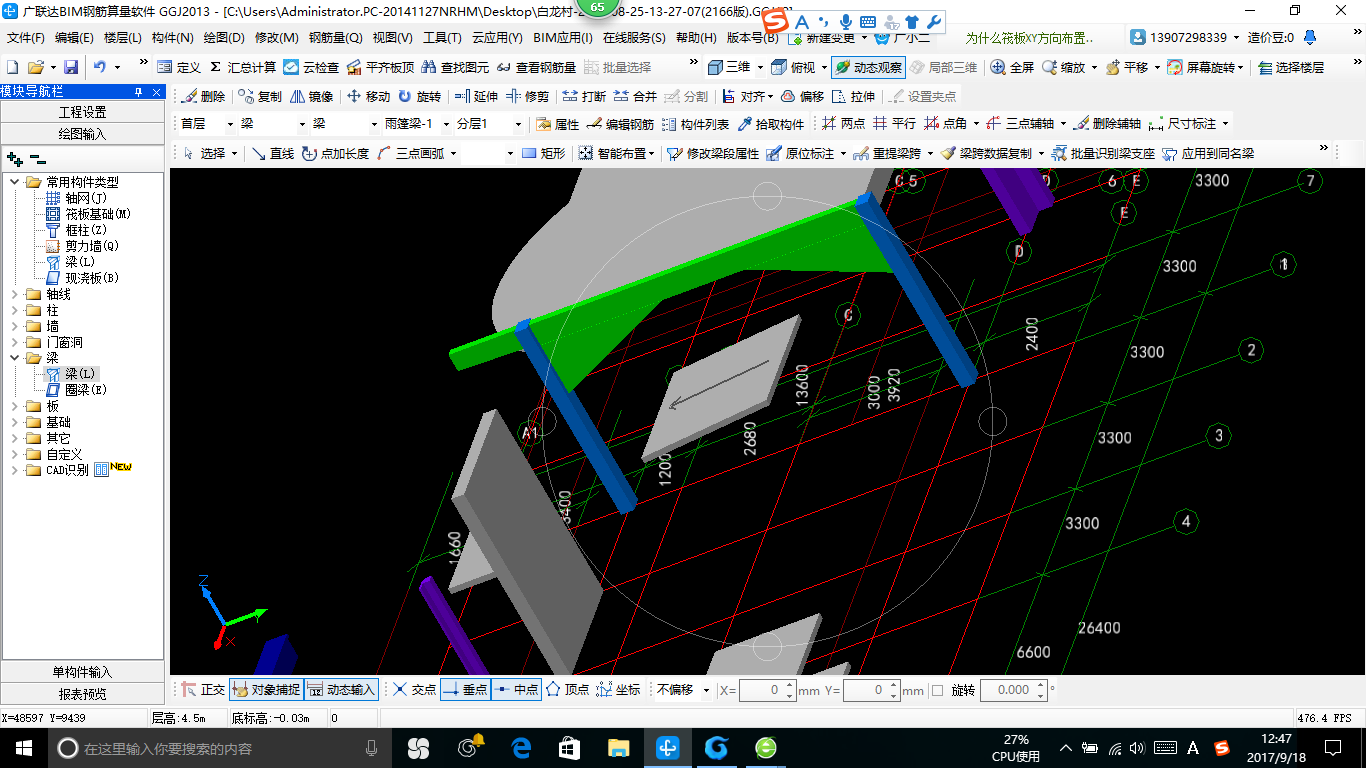Expand the 墙 tree folder
Screen dimensions: 1366x768
[15, 326]
